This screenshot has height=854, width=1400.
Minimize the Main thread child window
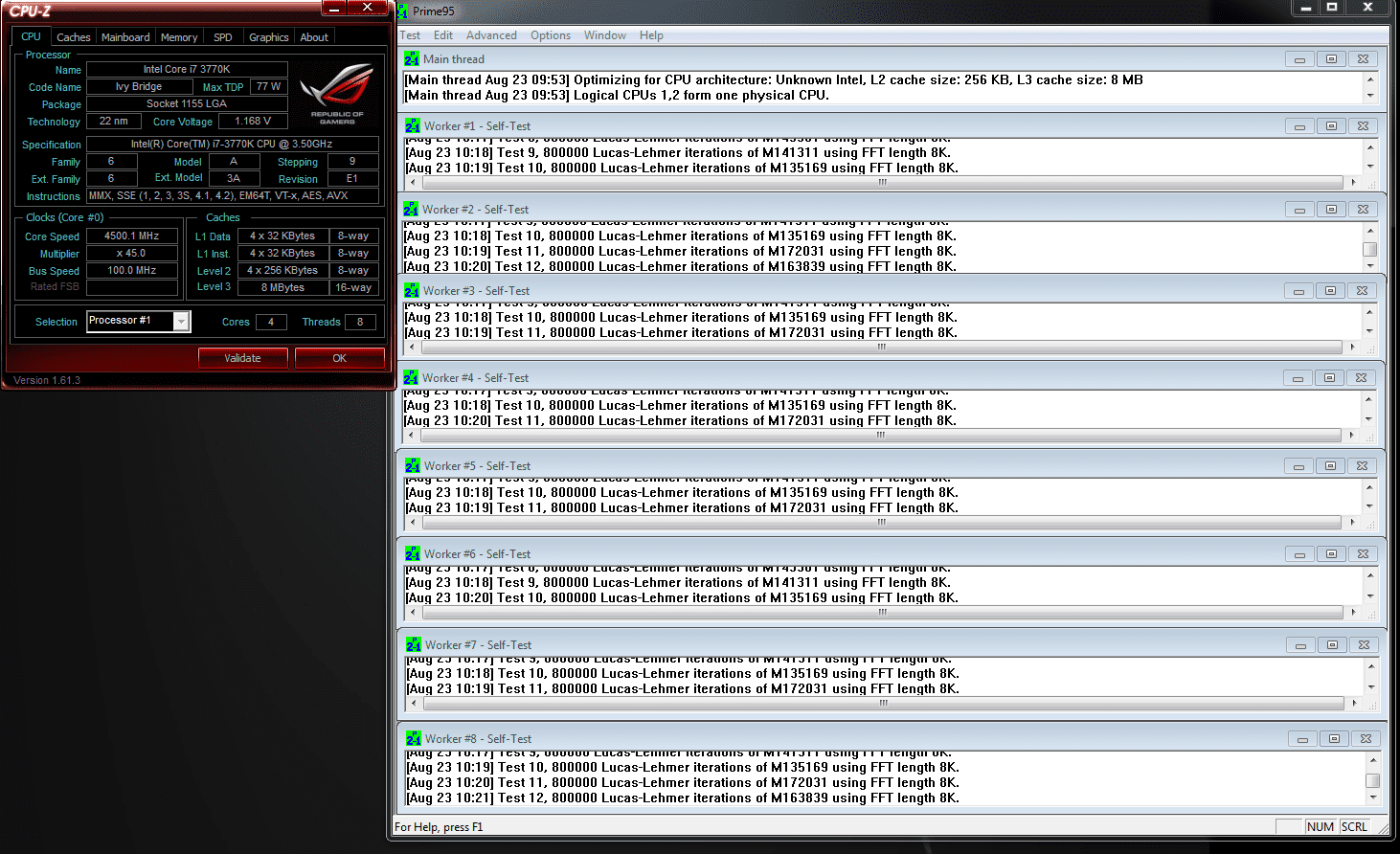point(1299,59)
